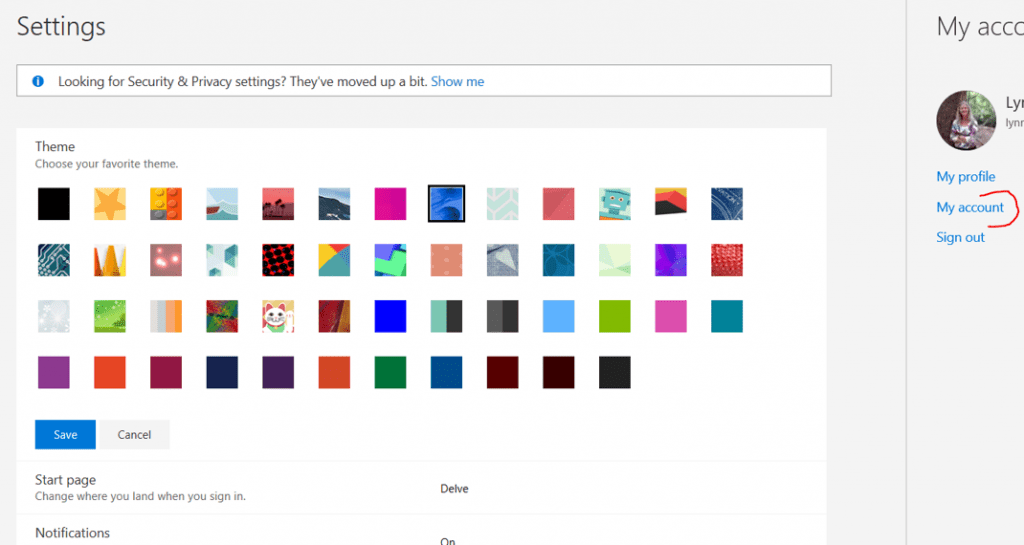This screenshot has height=545, width=1024.
Task: Go to My account link
Action: 970,207
